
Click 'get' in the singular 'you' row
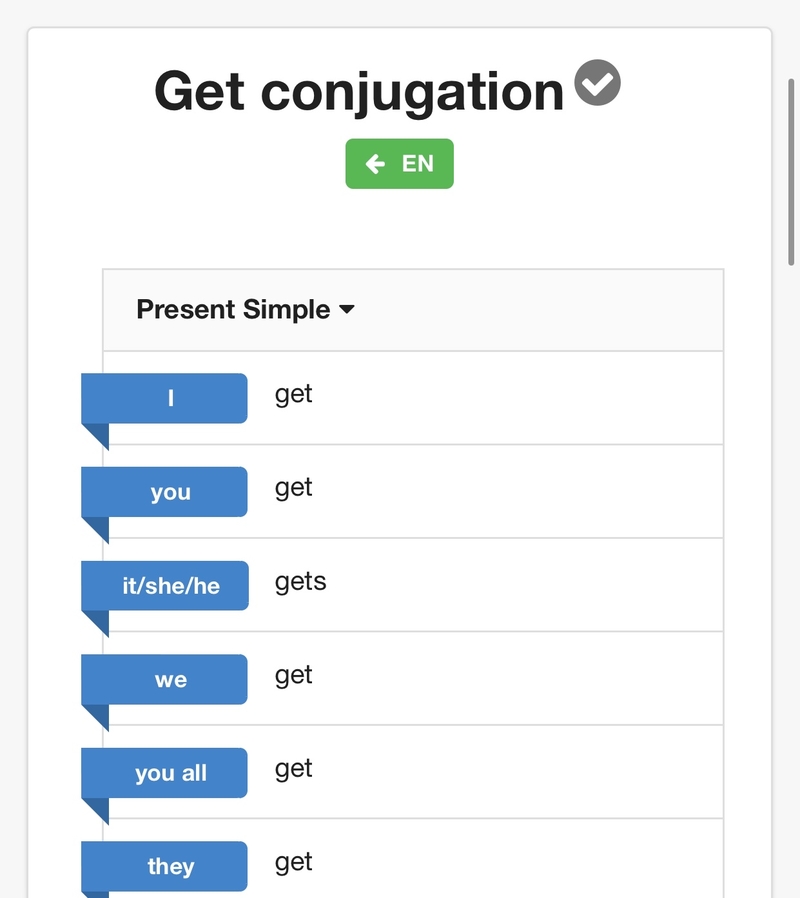tap(294, 488)
